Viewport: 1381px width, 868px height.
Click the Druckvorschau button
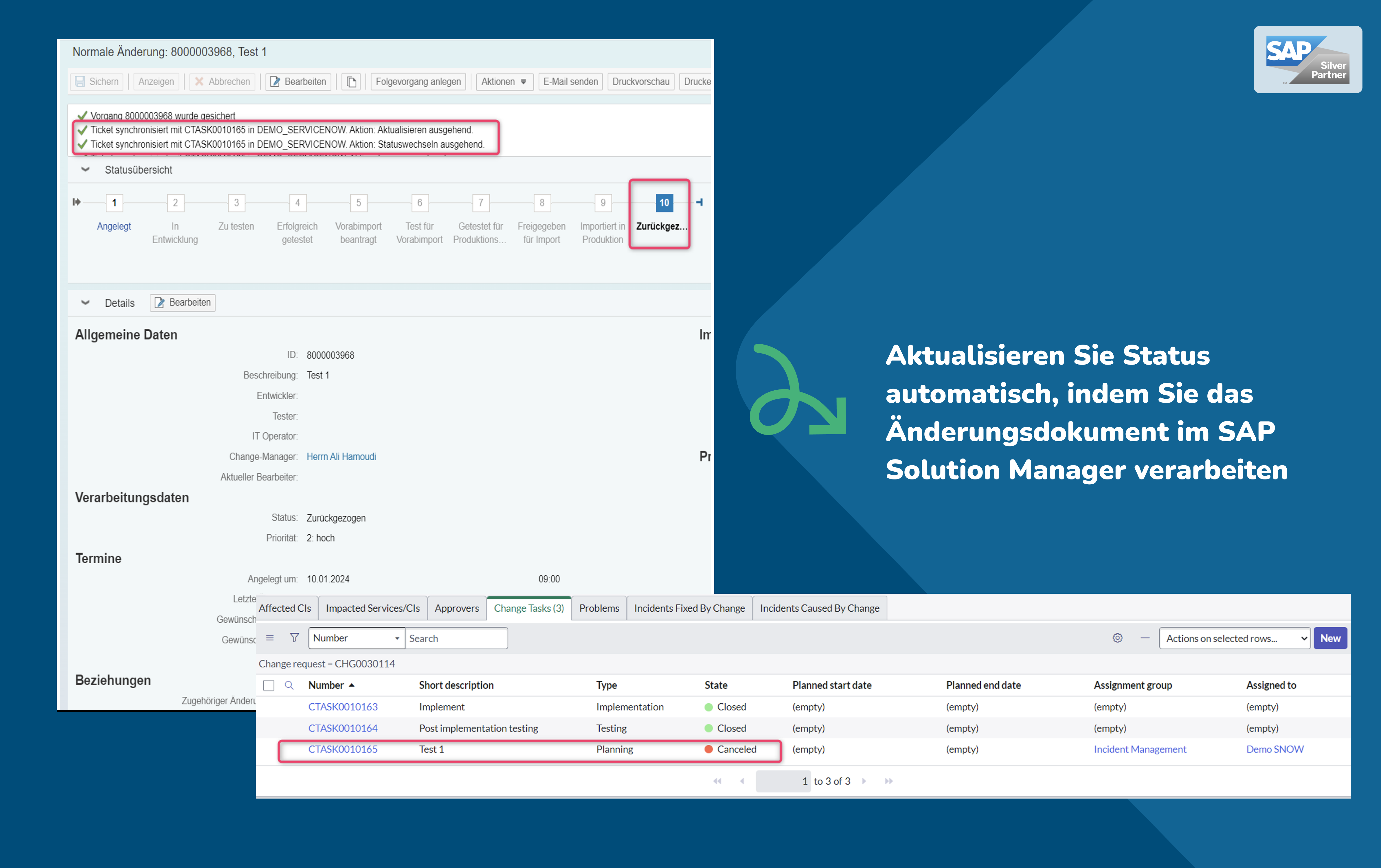(641, 81)
